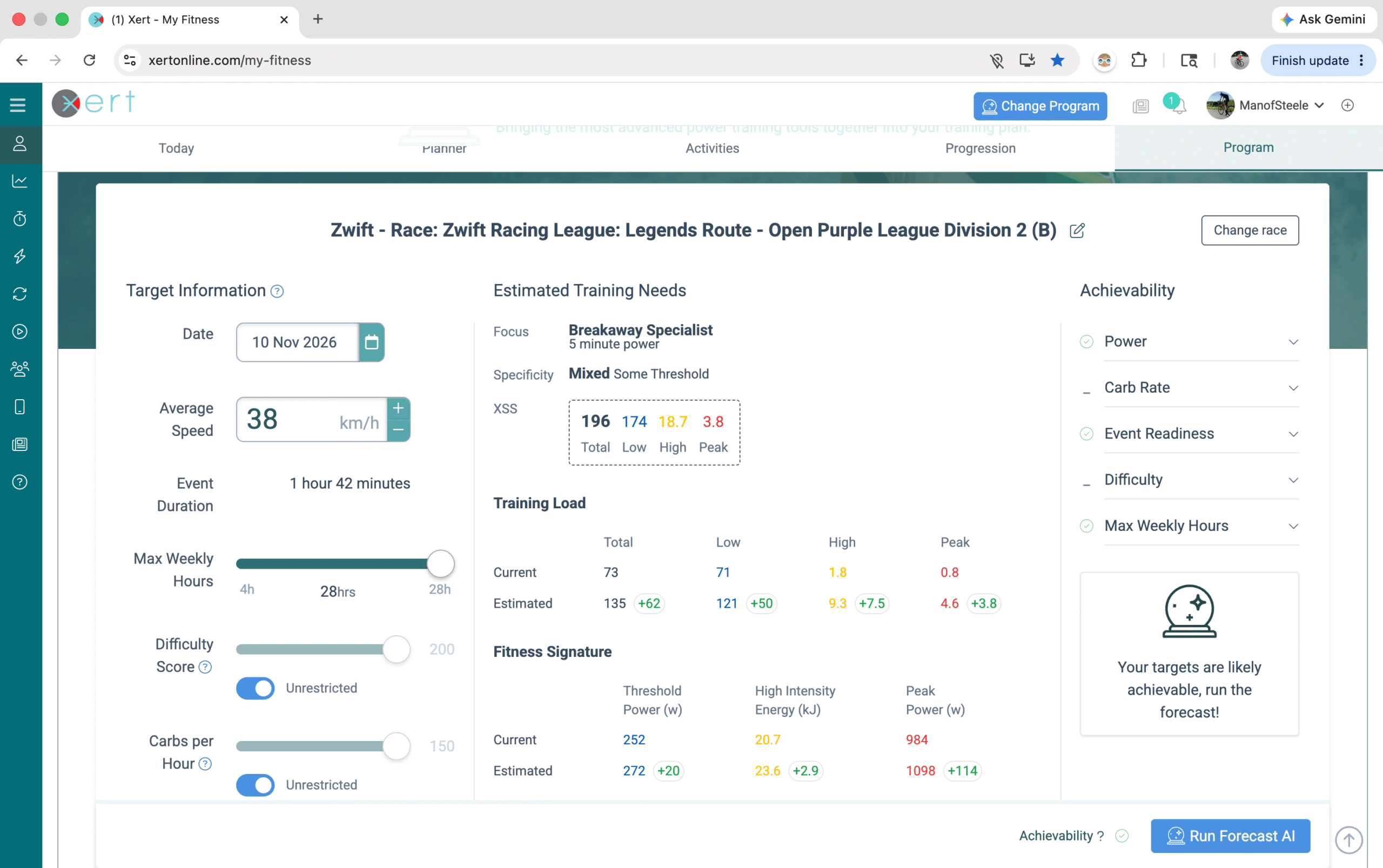Viewport: 1383px width, 868px height.
Task: Open the profile person icon in sidebar
Action: (x=20, y=144)
